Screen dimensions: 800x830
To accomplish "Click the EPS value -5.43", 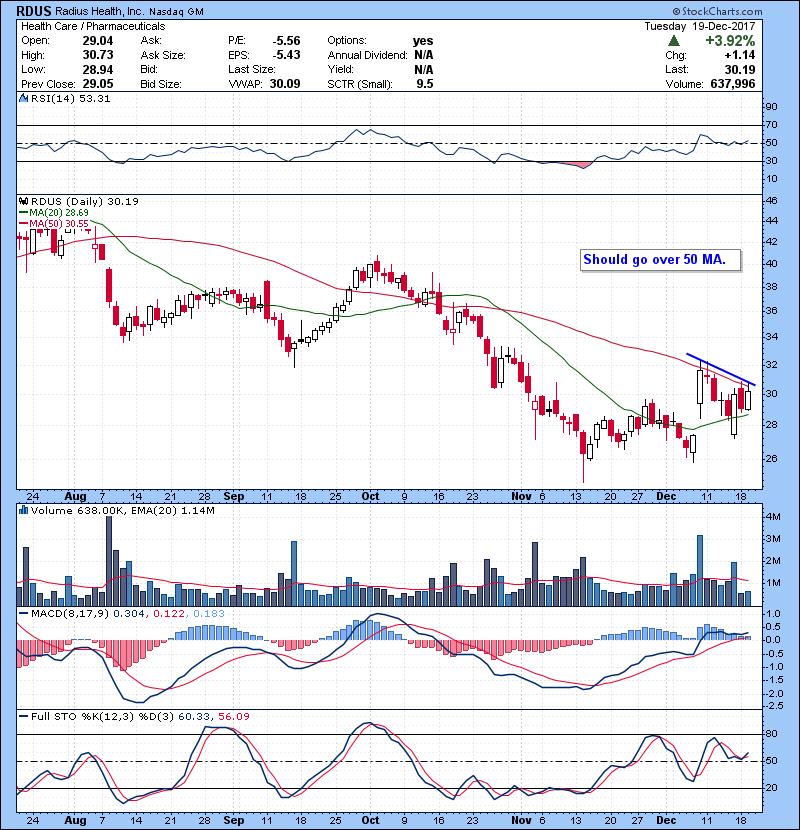I will (286, 55).
